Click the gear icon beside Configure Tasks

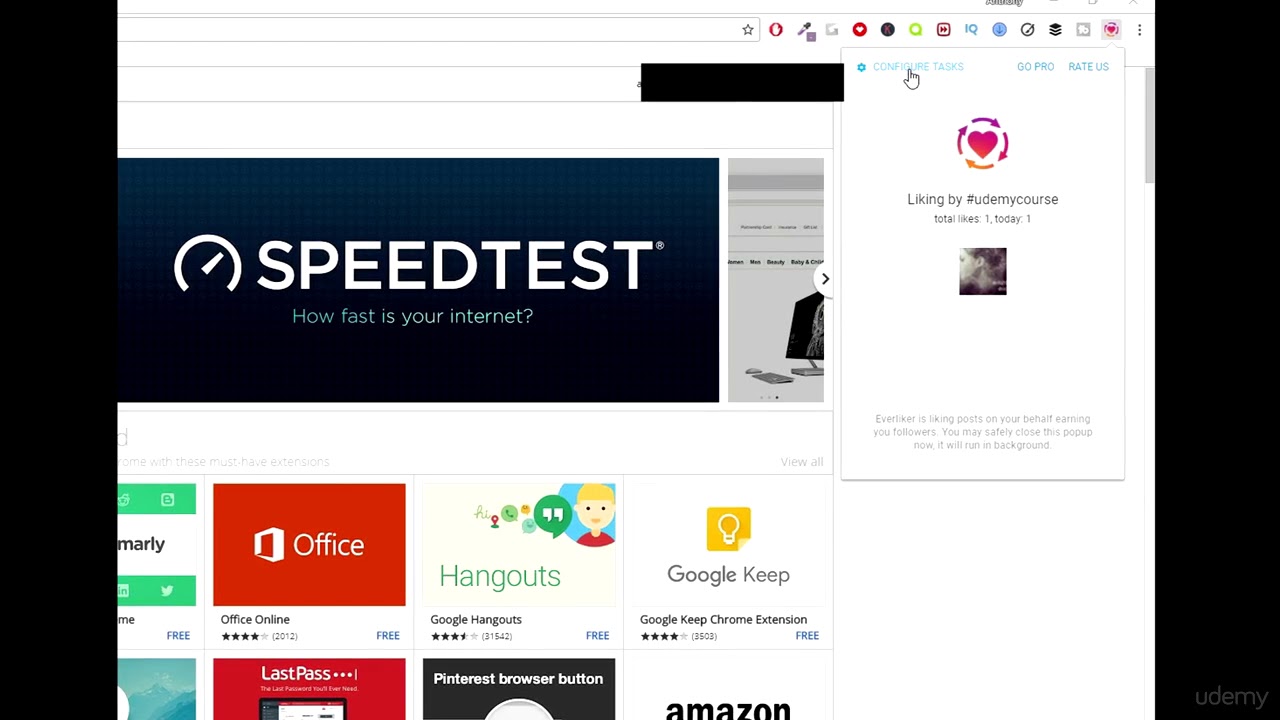[862, 67]
